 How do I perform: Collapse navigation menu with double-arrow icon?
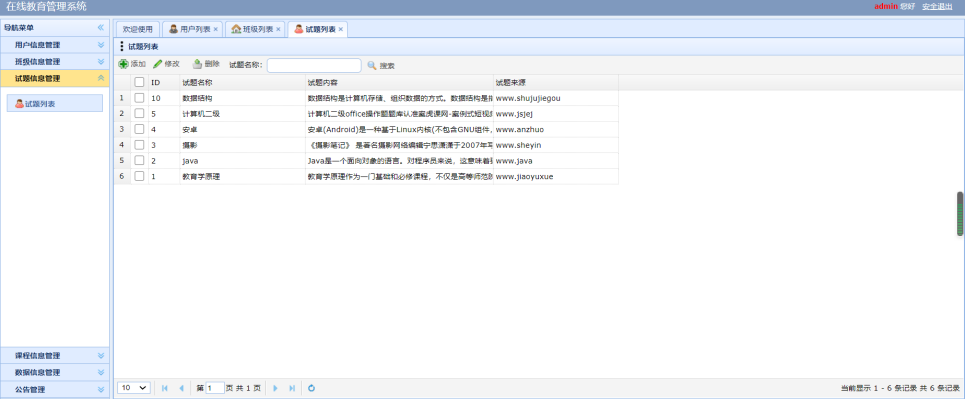pos(101,28)
